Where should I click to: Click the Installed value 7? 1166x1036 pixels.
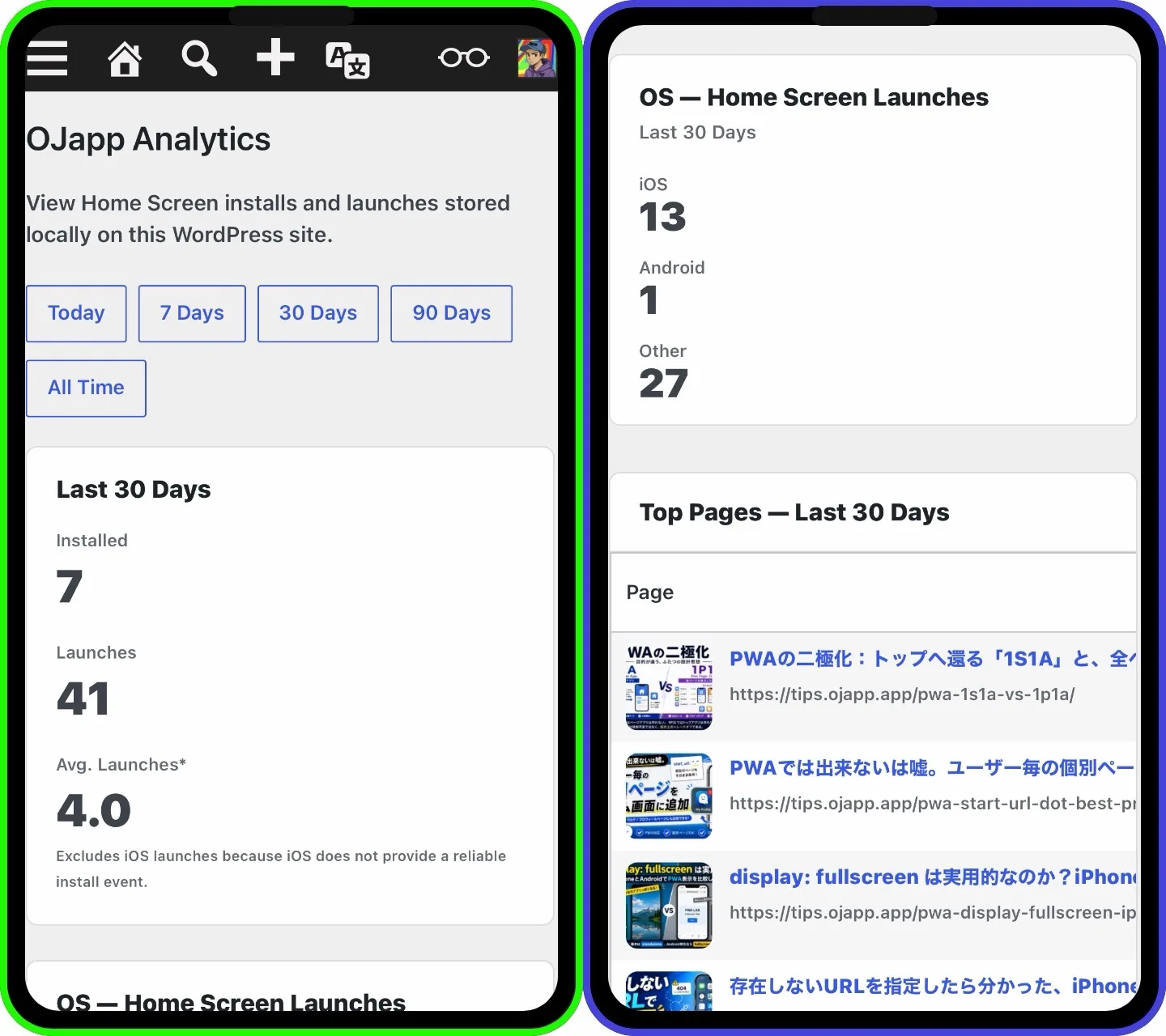(70, 587)
